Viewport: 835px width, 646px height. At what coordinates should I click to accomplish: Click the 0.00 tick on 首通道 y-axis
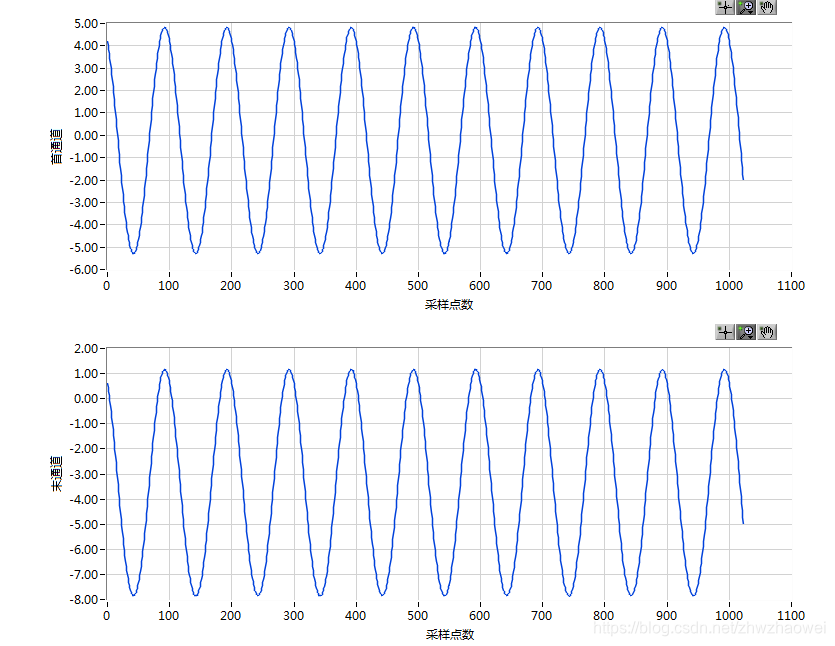[86, 135]
